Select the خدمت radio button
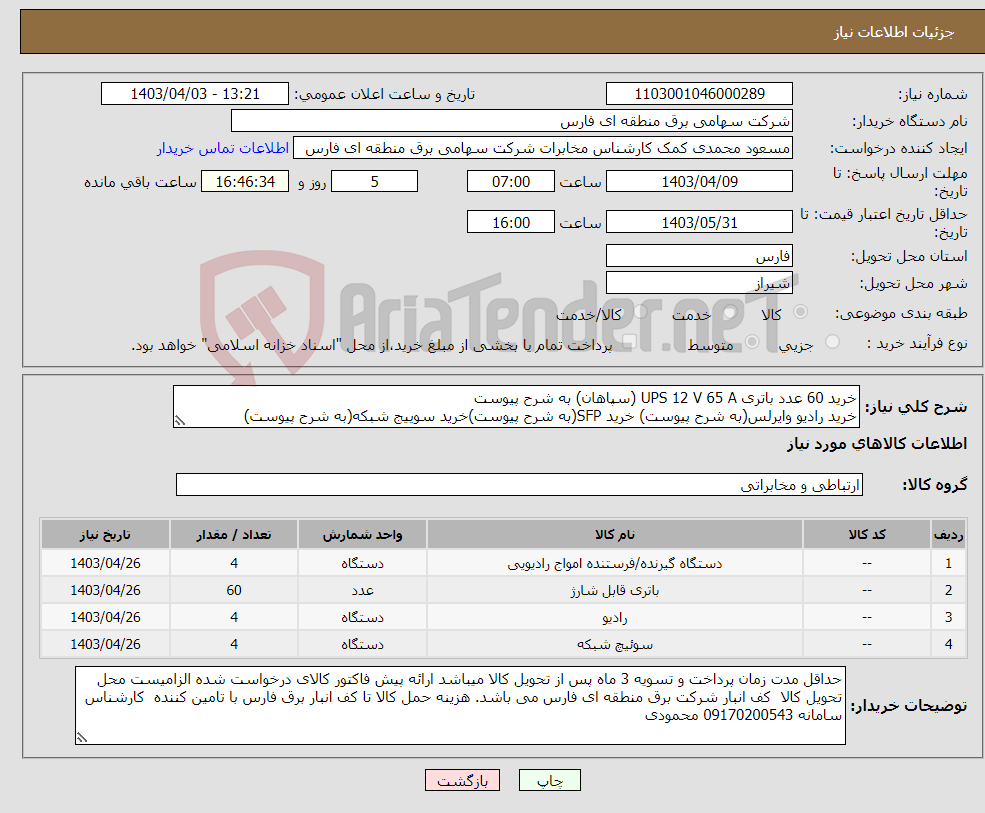Image resolution: width=985 pixels, height=813 pixels. coord(729,312)
